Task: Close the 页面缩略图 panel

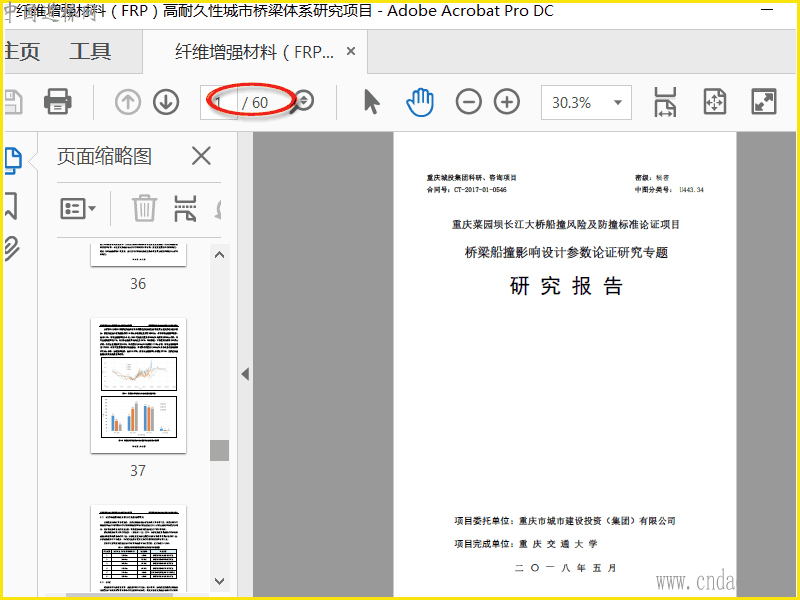Action: point(201,156)
